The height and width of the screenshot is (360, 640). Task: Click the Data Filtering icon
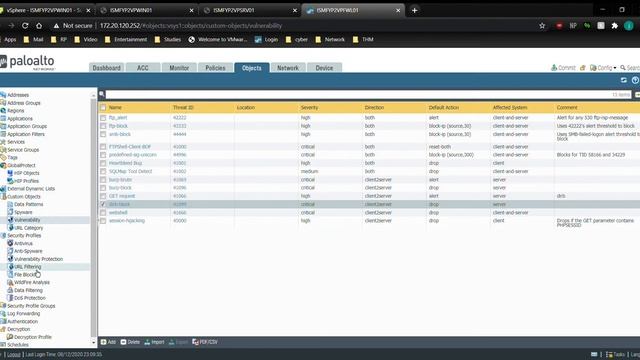pyautogui.click(x=10, y=290)
